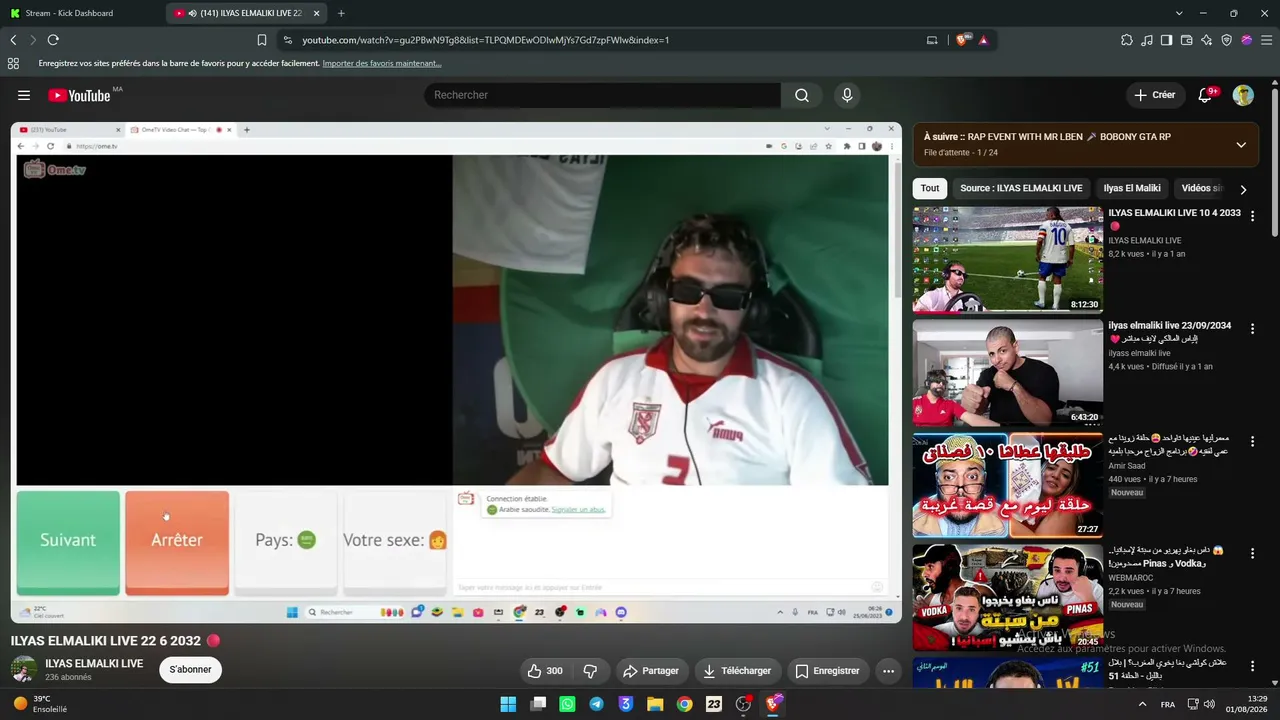Click the YouTube search magnifier button
Image resolution: width=1280 pixels, height=720 pixels.
pos(802,95)
